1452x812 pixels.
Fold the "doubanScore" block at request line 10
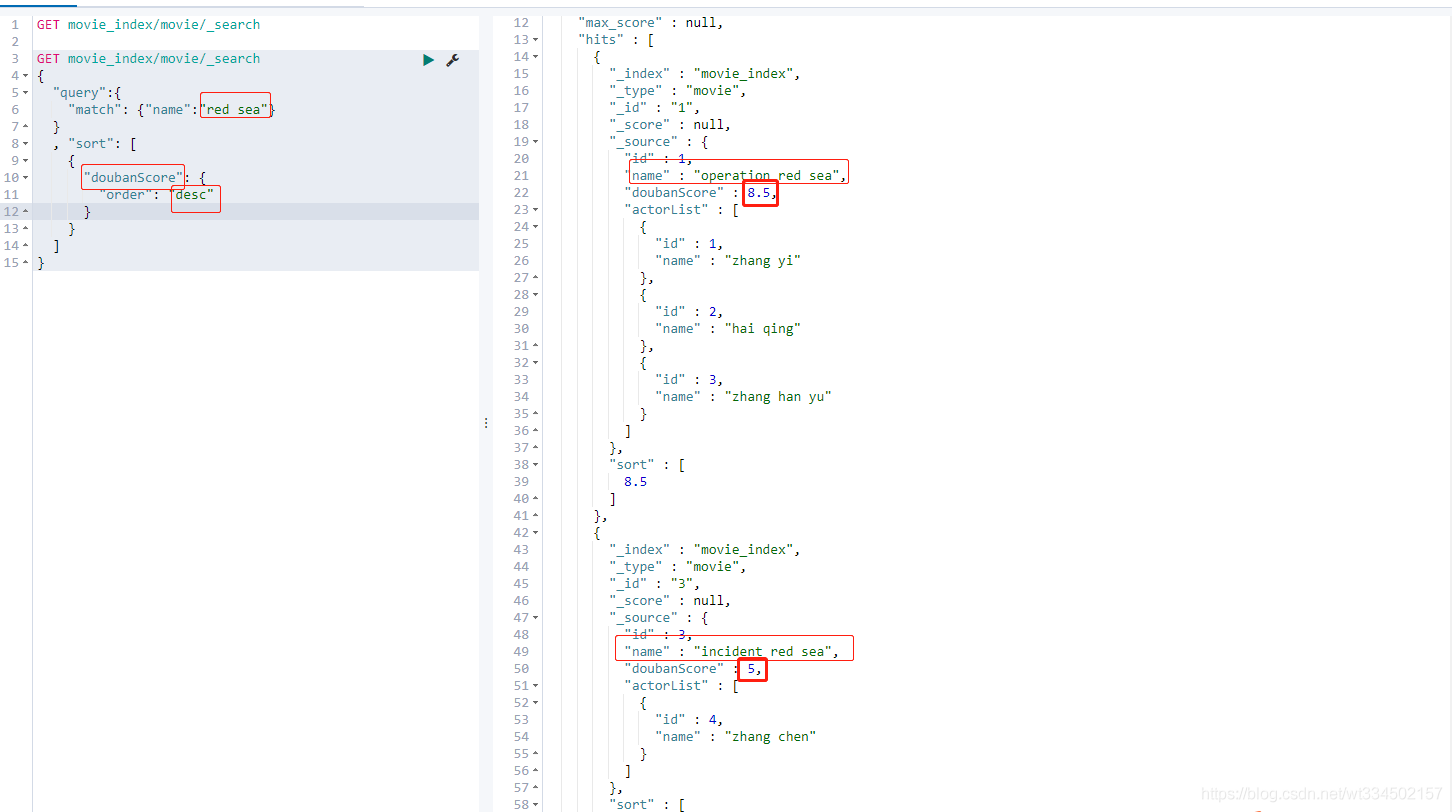[24, 178]
